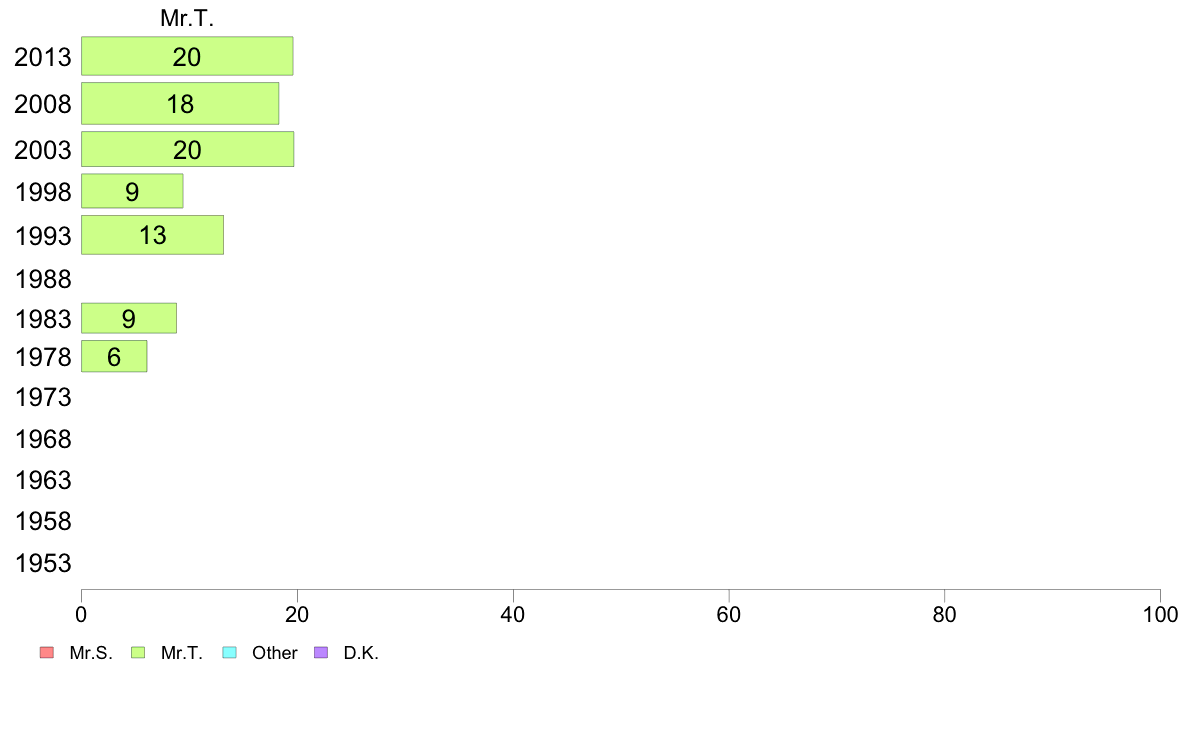Click the 40 tick on x-axis

[x=513, y=614]
